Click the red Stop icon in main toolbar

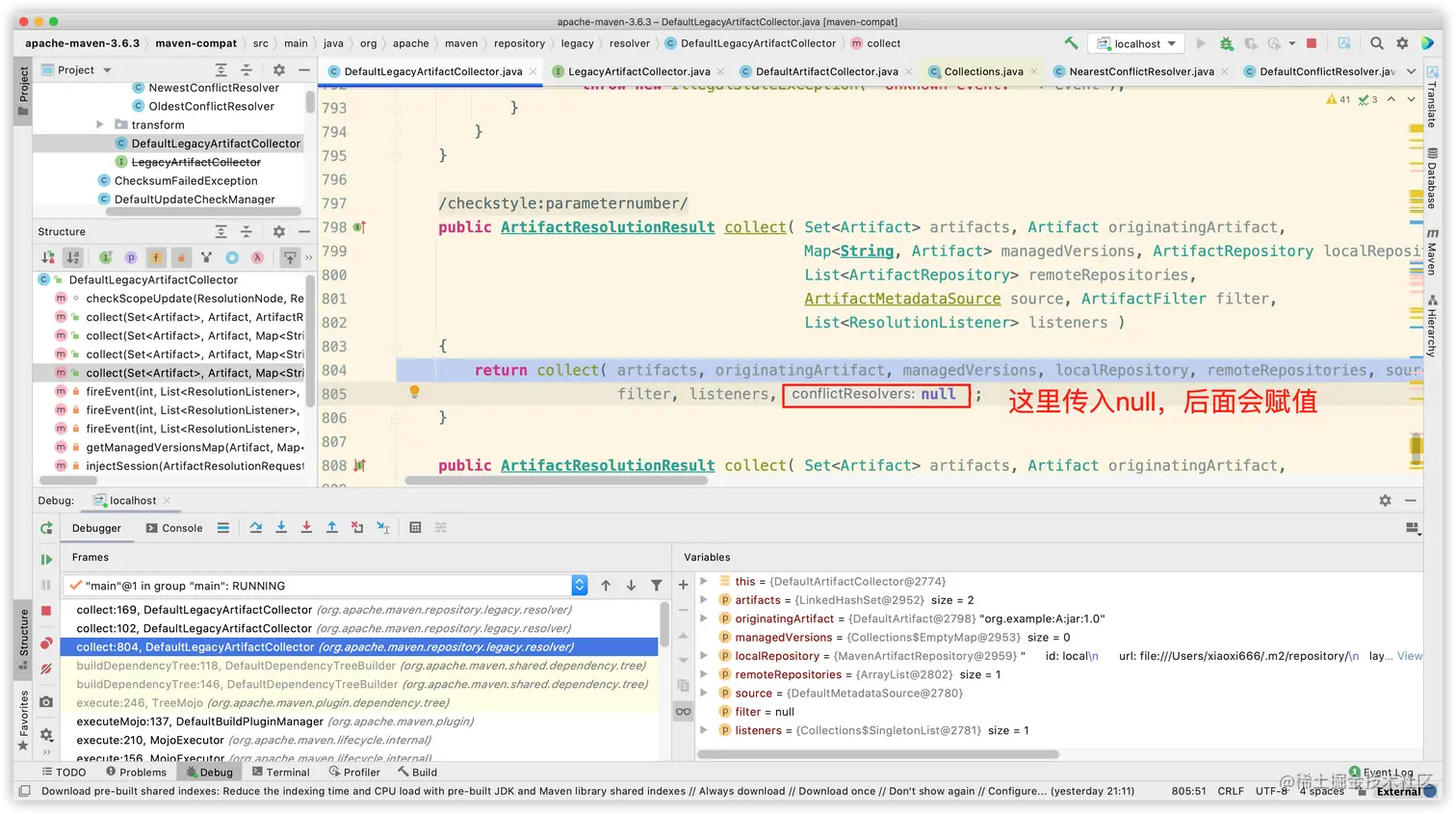tap(1312, 43)
